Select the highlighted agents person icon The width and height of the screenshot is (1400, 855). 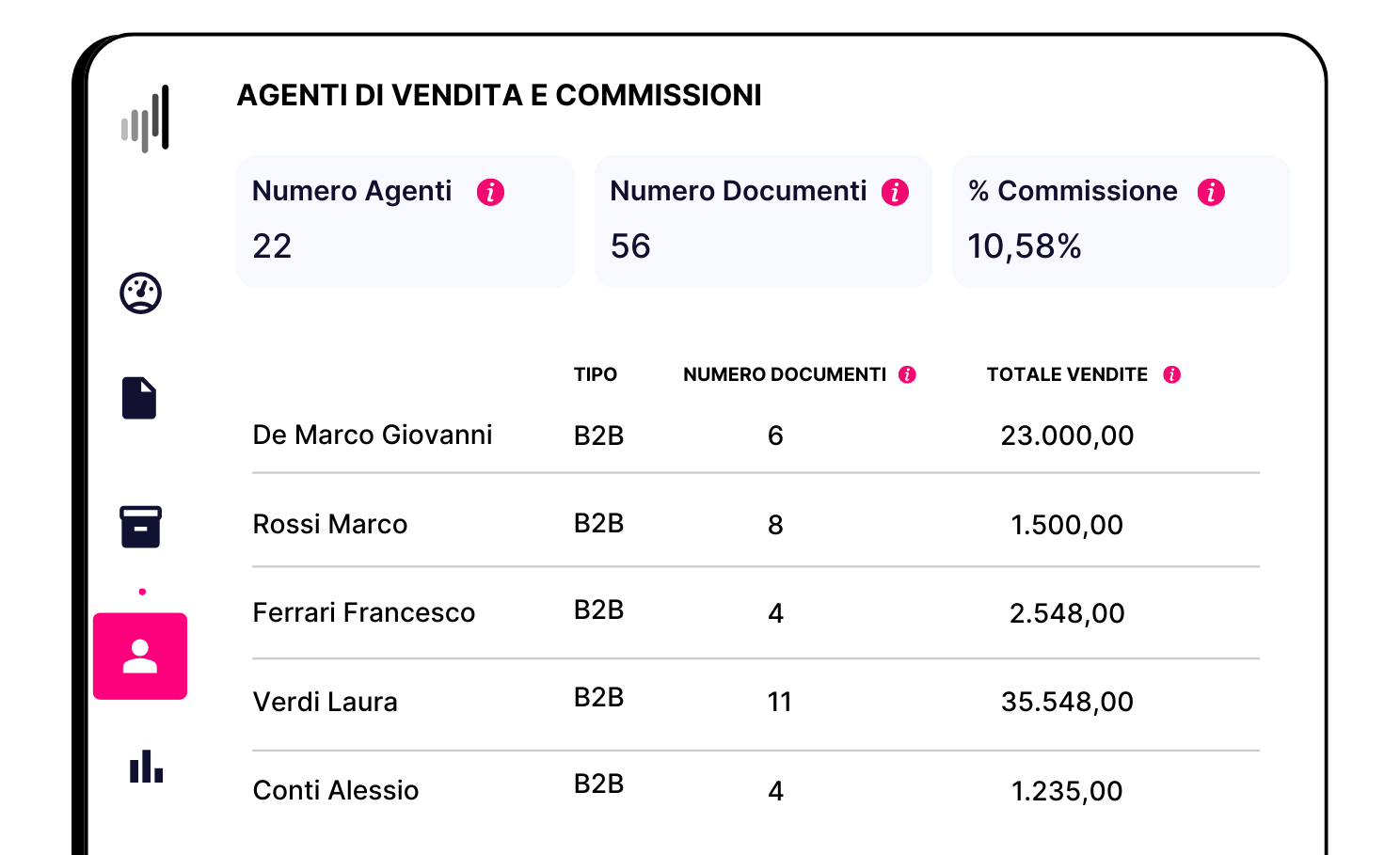click(140, 657)
